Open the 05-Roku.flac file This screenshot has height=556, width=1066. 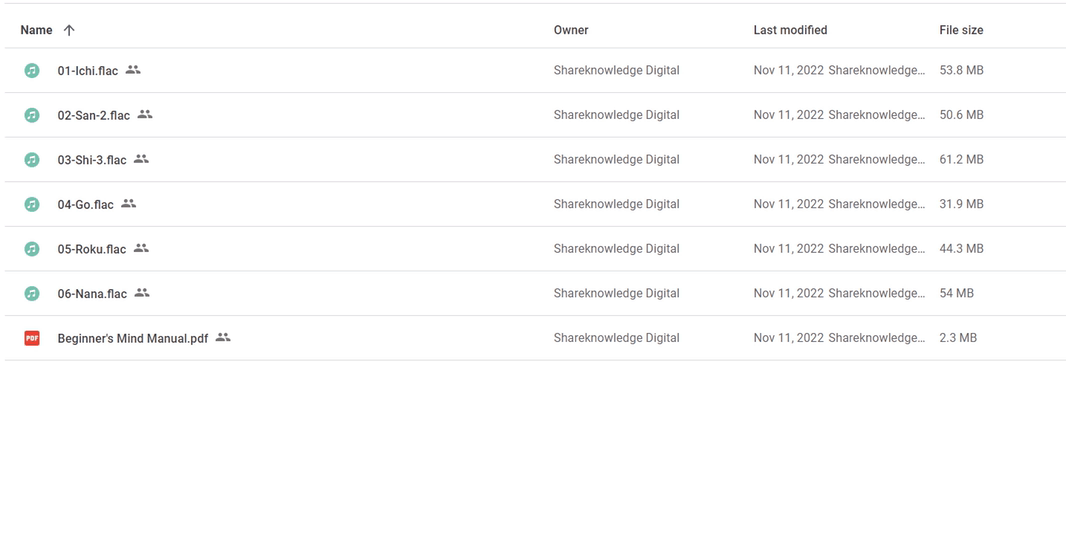[x=92, y=249]
